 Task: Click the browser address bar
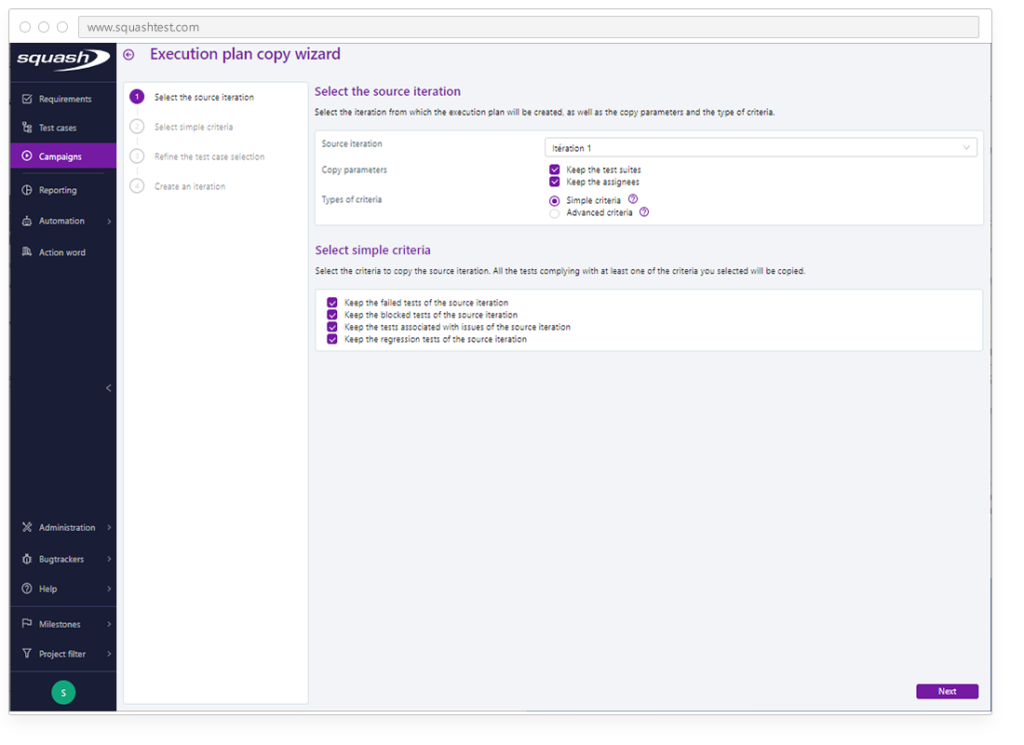pyautogui.click(x=528, y=27)
